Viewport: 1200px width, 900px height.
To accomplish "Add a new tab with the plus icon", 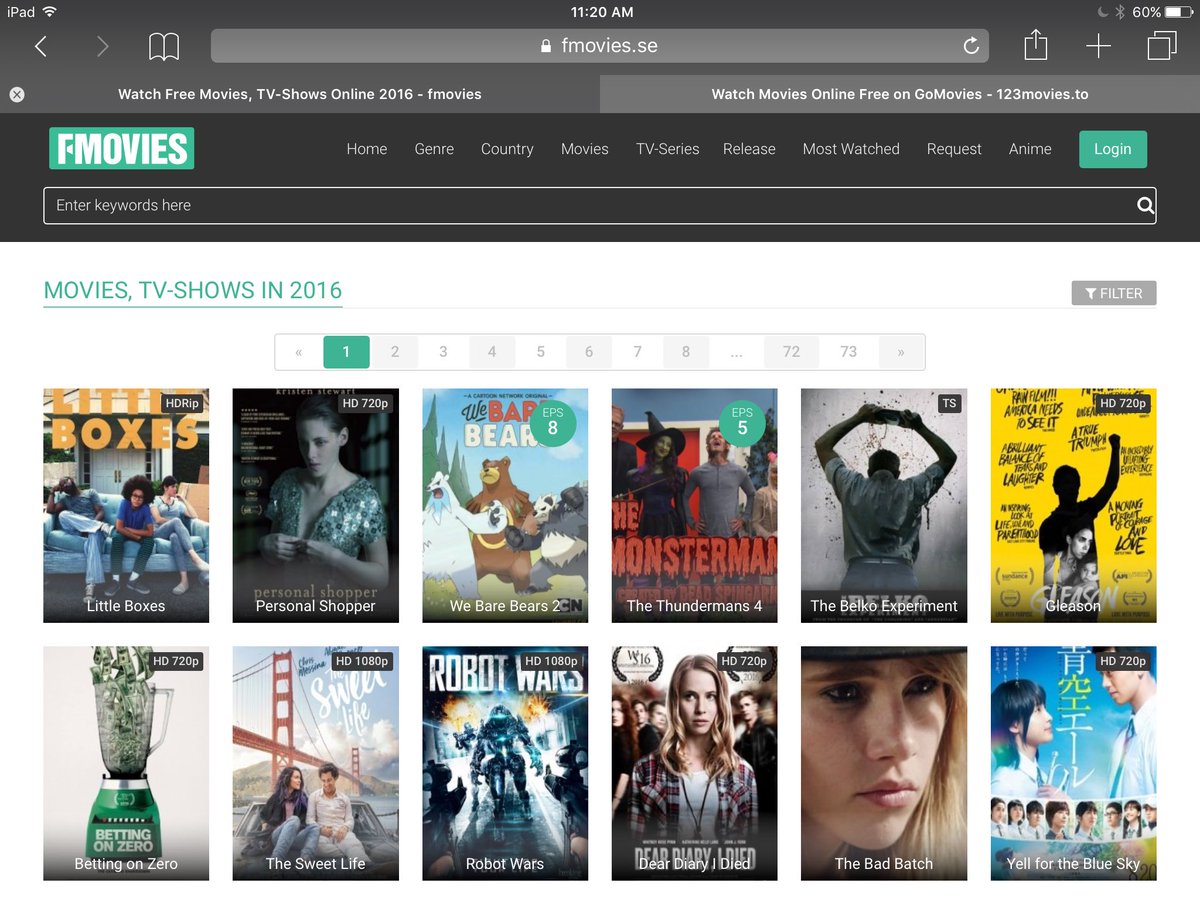I will 1098,46.
